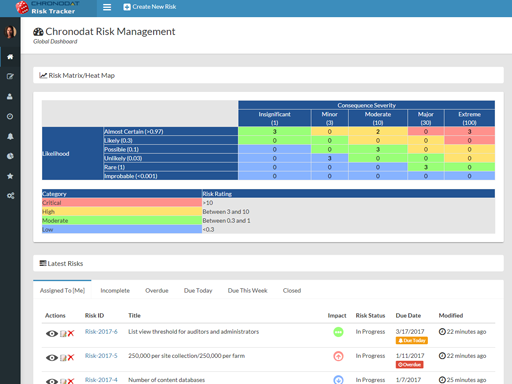The image size is (512, 384).
Task: Select the Assigned To [Me] tab
Action: point(62,290)
